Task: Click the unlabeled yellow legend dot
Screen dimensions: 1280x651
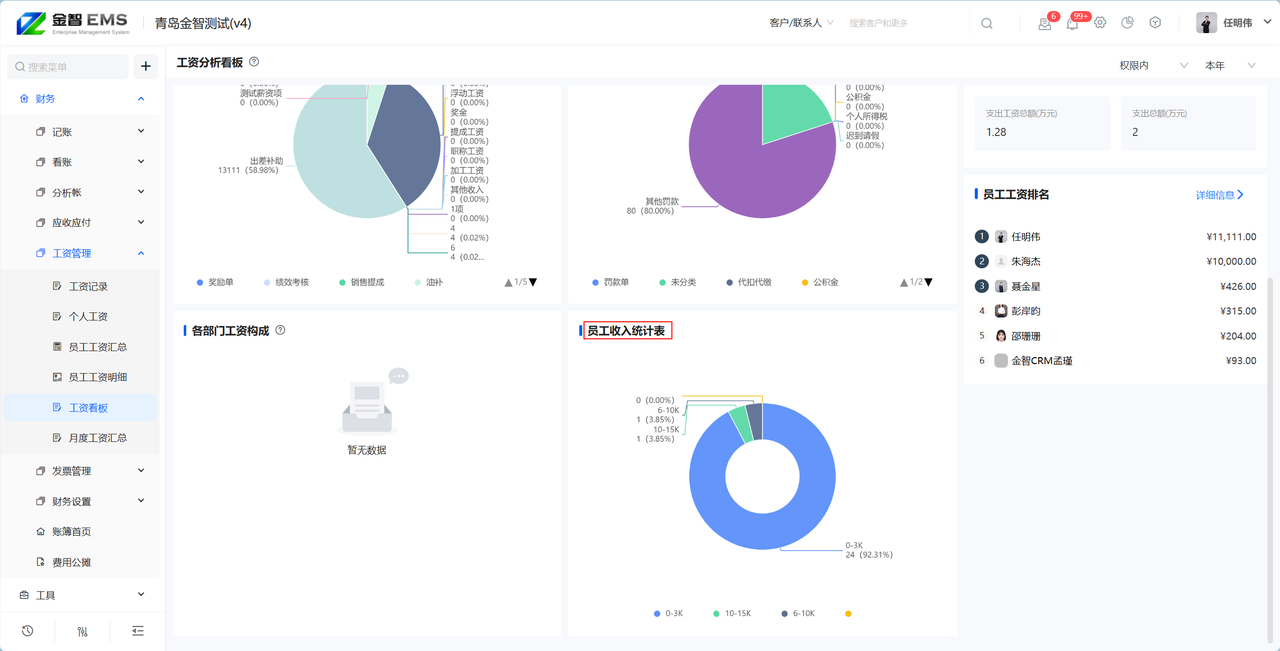Action: tap(848, 613)
